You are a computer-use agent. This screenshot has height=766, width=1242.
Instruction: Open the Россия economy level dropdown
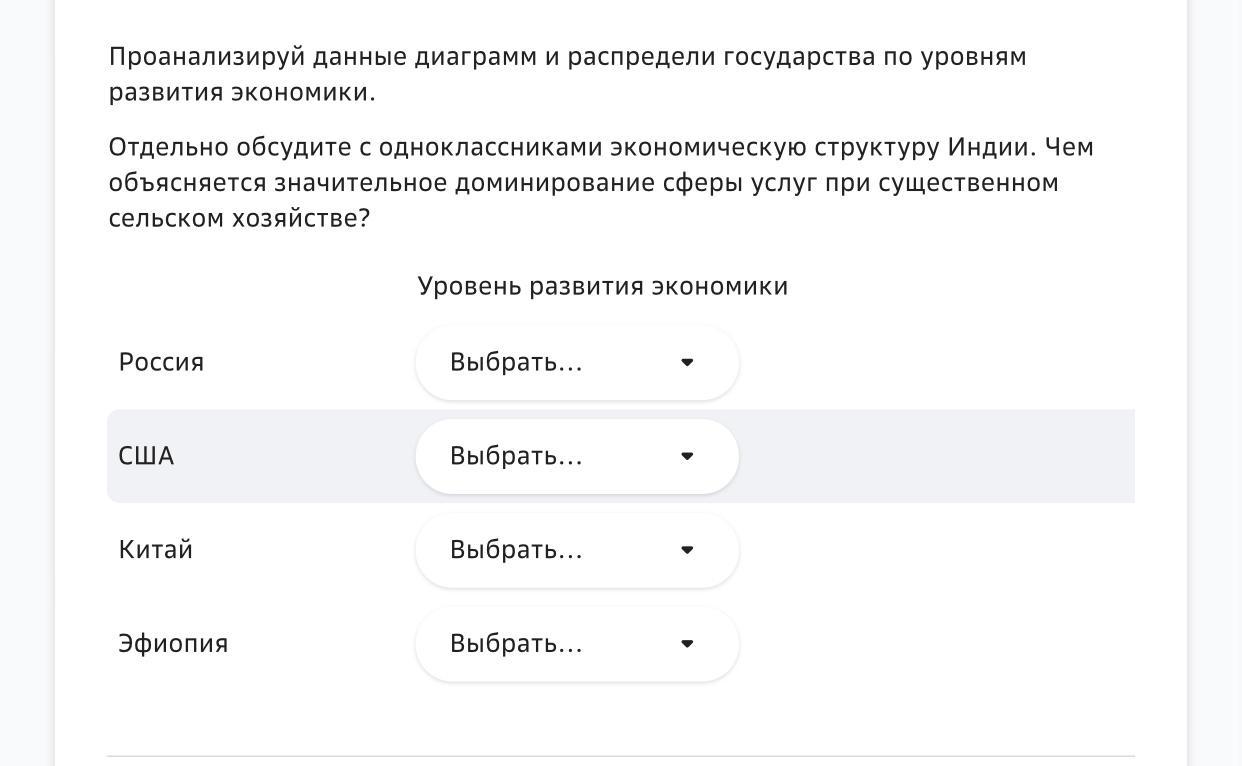click(576, 363)
